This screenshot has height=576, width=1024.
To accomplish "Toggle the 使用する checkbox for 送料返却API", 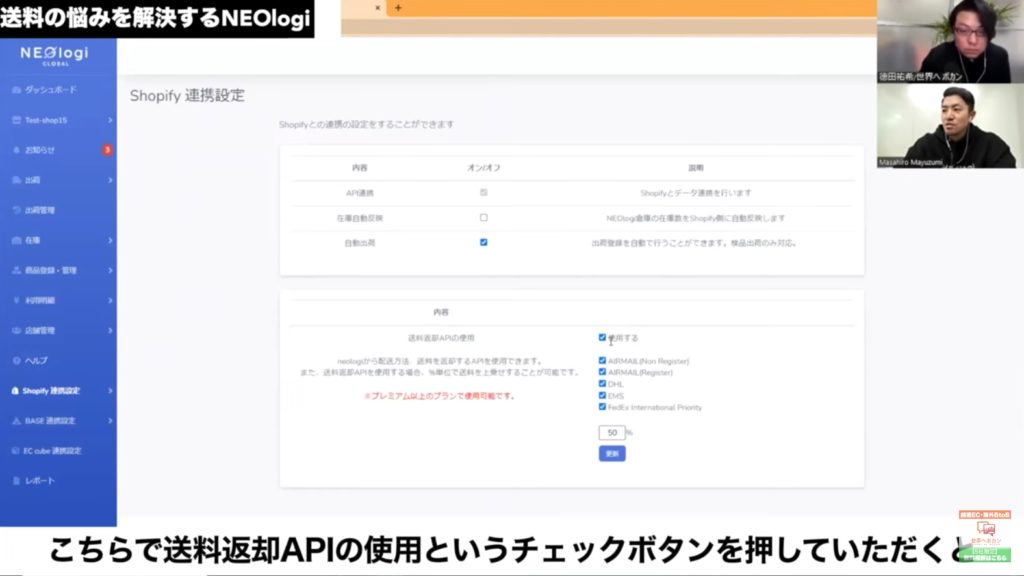I will point(602,338).
